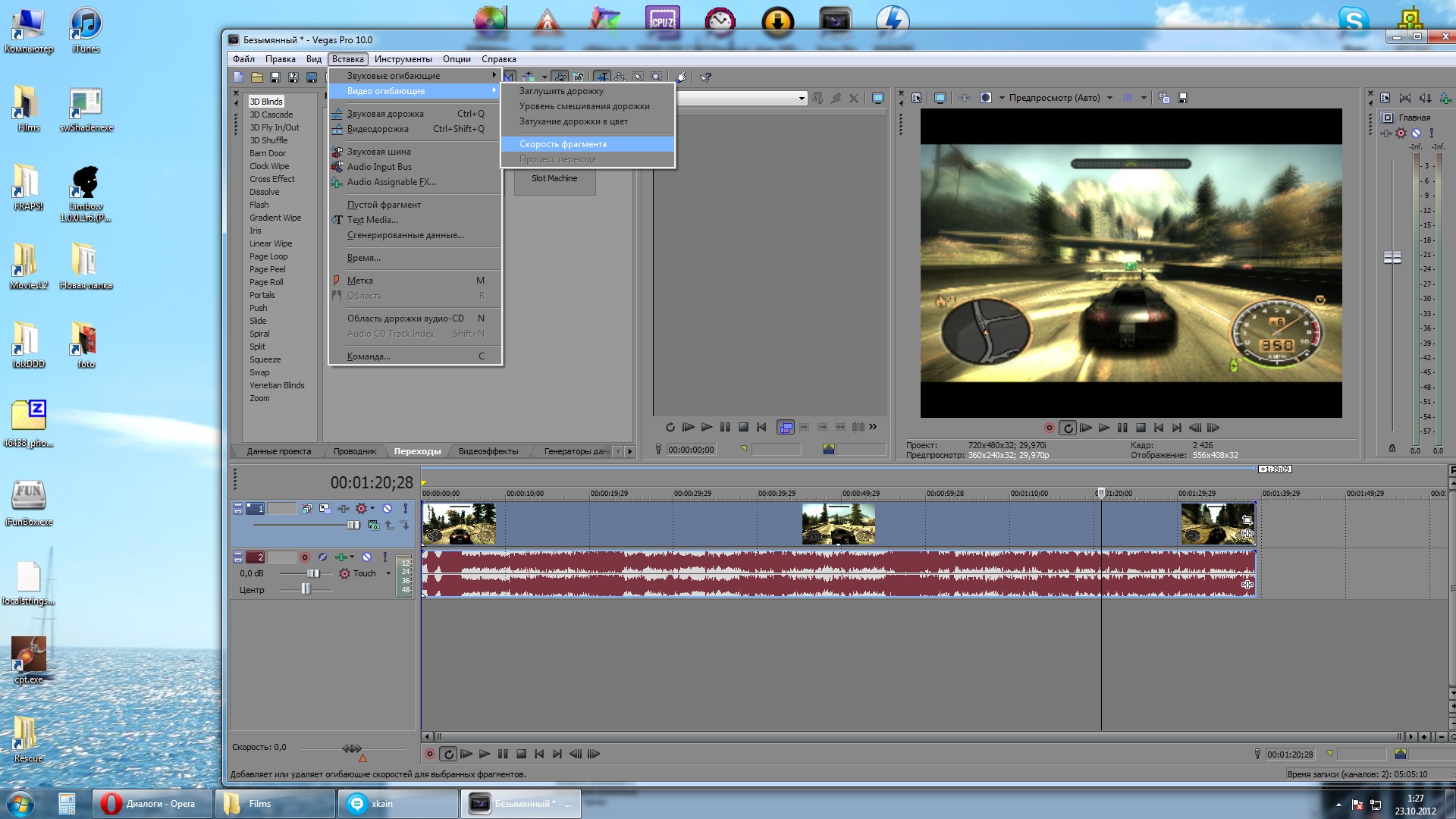Open the Файл menu

point(243,59)
